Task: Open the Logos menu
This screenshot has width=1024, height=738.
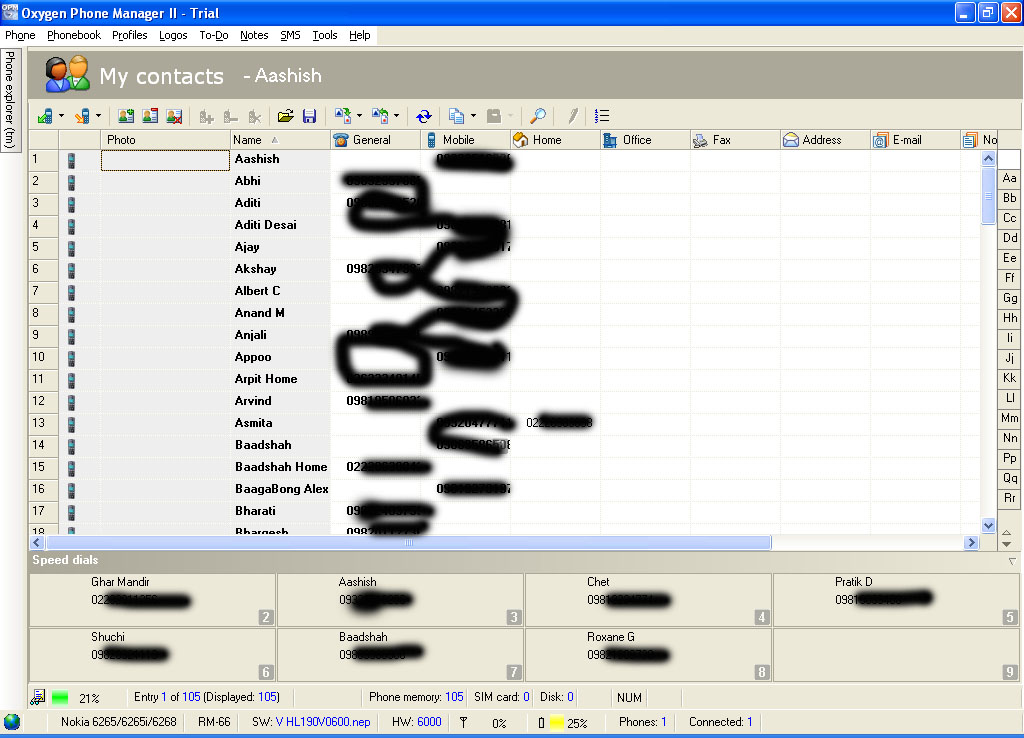Action: point(173,35)
